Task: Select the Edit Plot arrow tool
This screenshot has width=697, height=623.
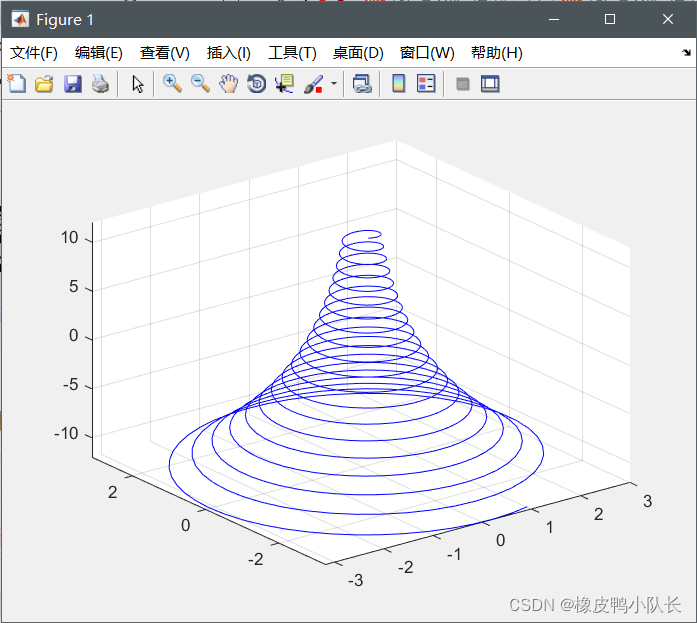Action: pyautogui.click(x=138, y=84)
